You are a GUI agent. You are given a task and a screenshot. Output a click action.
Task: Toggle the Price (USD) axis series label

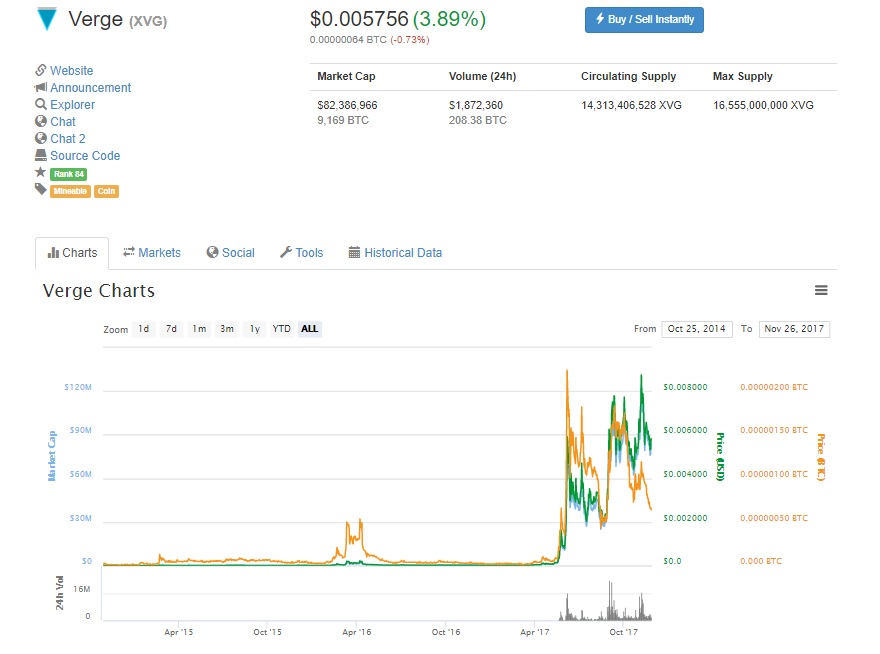pyautogui.click(x=721, y=456)
